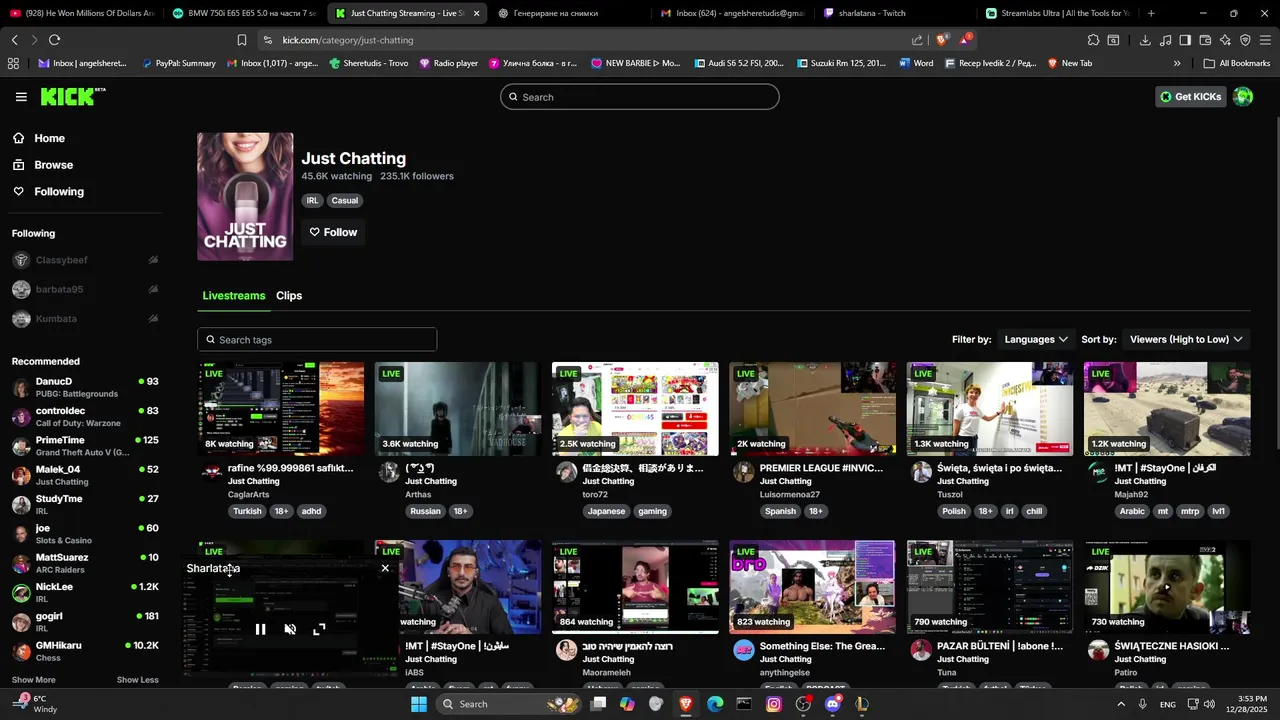Click Show Less under Recommended
The height and width of the screenshot is (720, 1280).
pyautogui.click(x=137, y=680)
